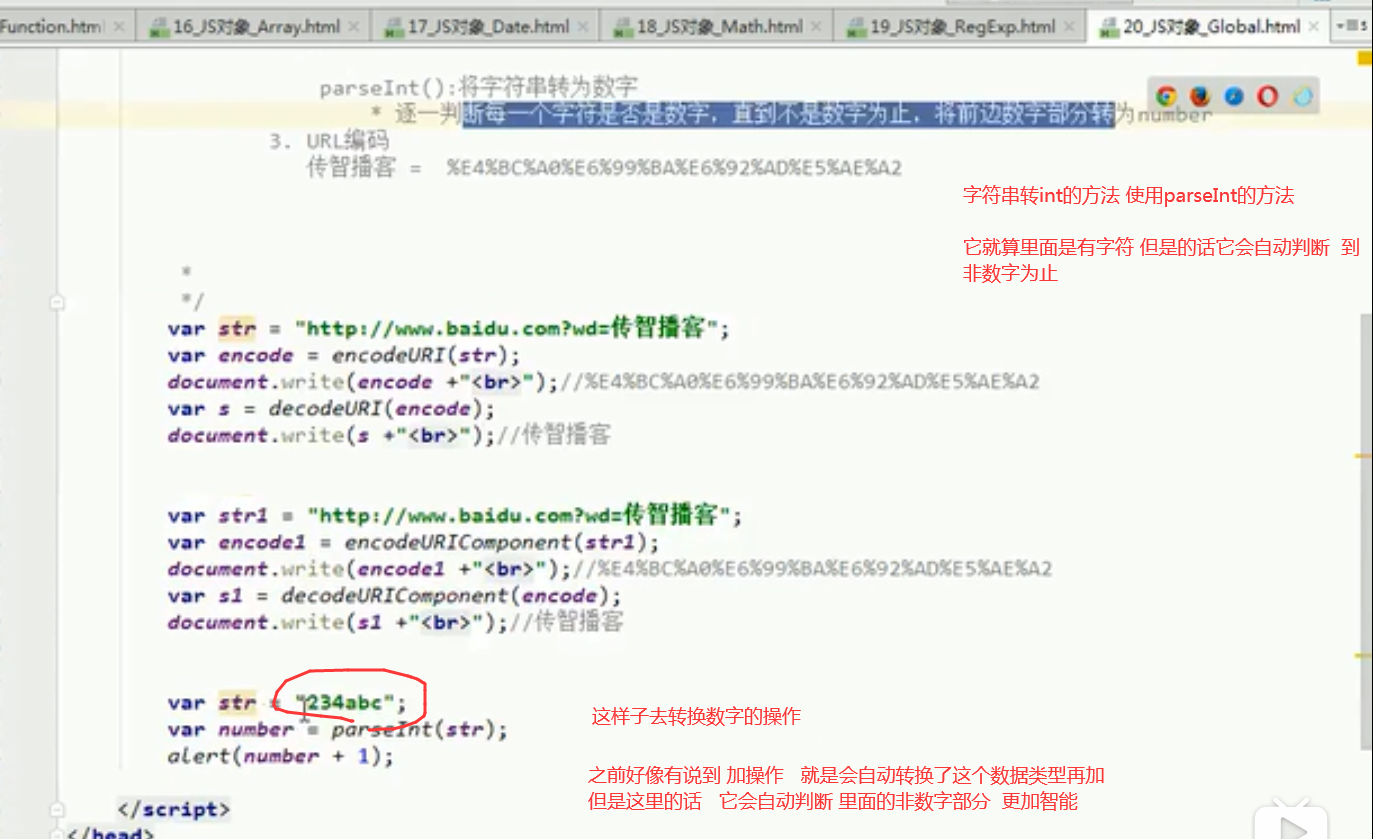
Task: Click the top yellow warning stripe marker
Action: [1364, 59]
